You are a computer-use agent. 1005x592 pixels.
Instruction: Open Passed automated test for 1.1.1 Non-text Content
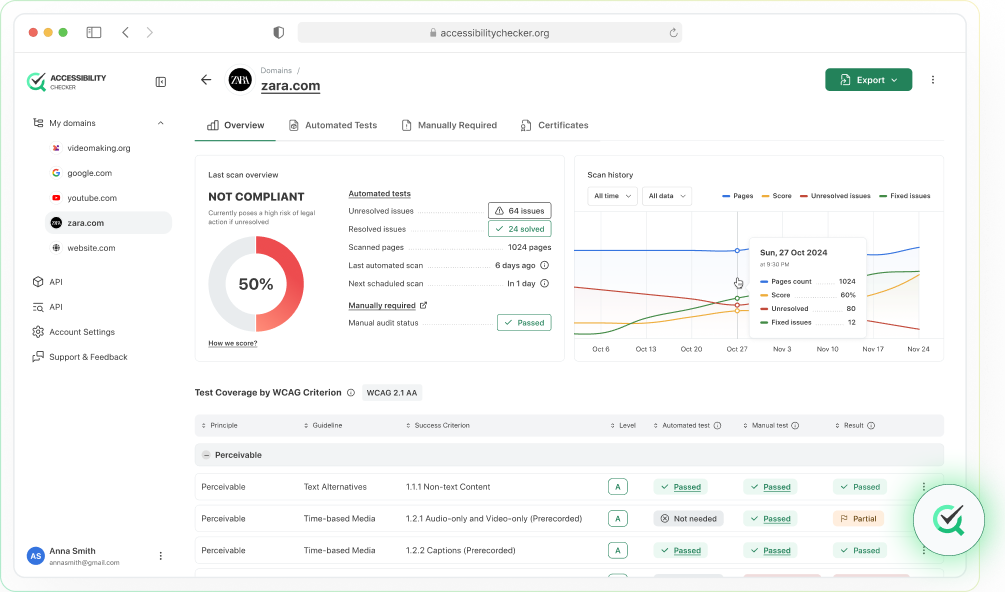(681, 487)
